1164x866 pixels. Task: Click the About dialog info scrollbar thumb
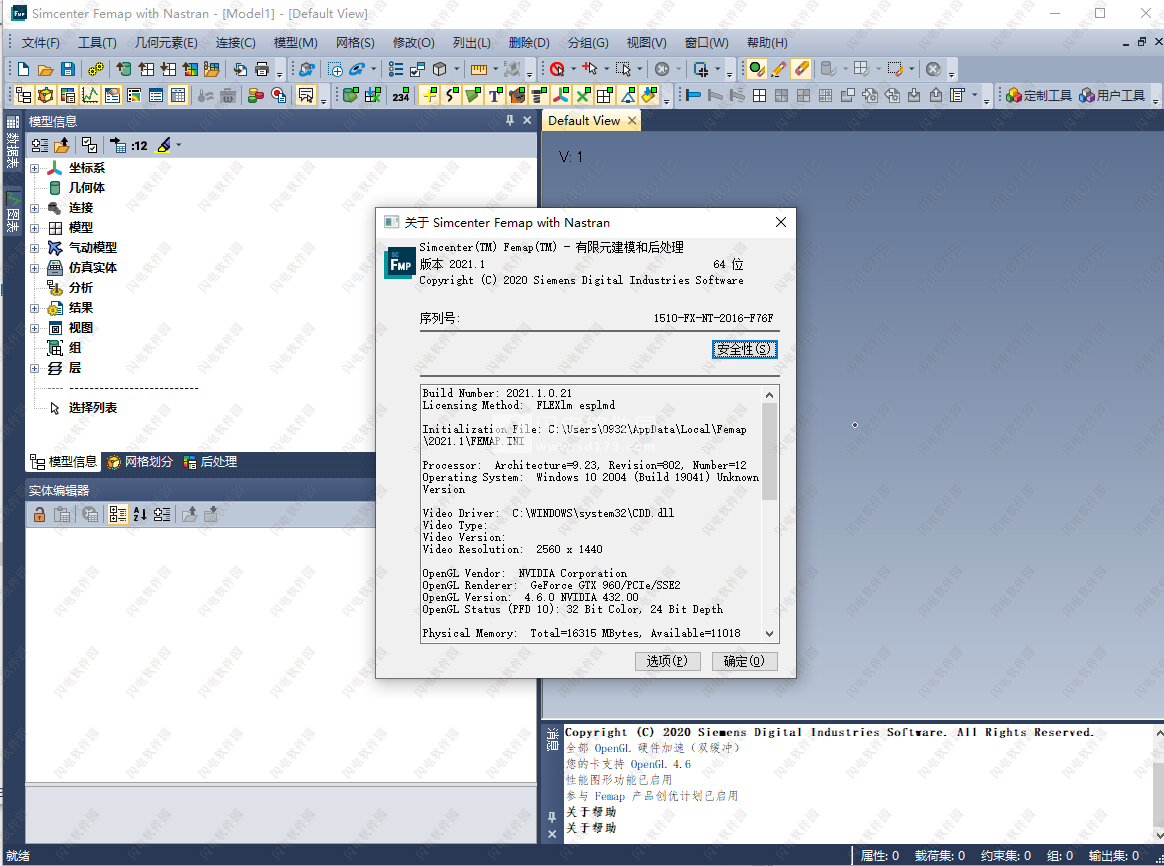[x=770, y=451]
